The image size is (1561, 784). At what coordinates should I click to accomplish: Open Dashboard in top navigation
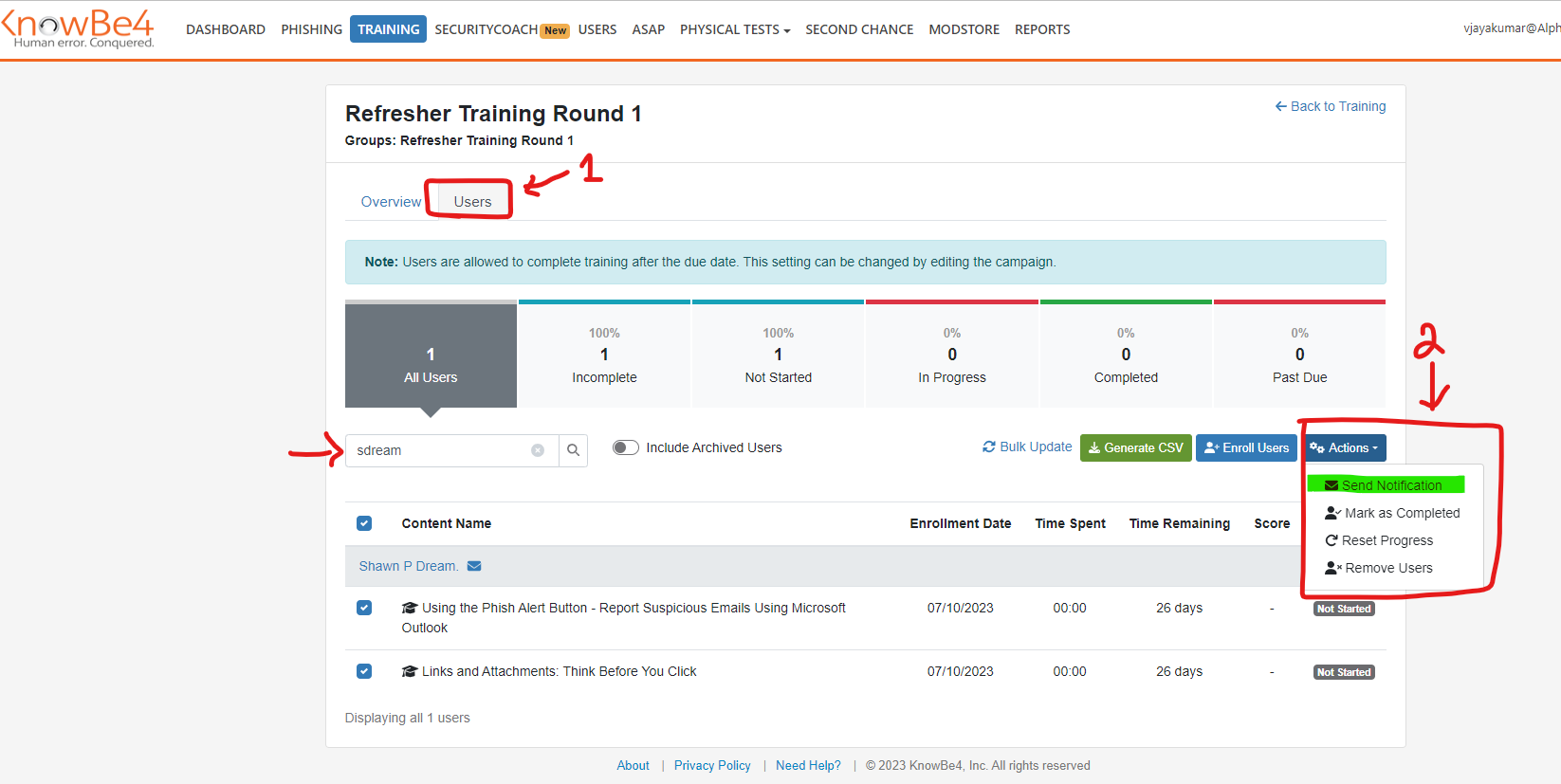(226, 29)
